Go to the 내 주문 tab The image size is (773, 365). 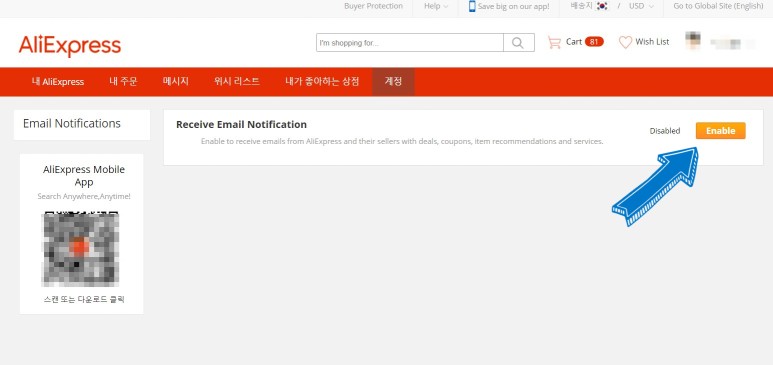[123, 82]
